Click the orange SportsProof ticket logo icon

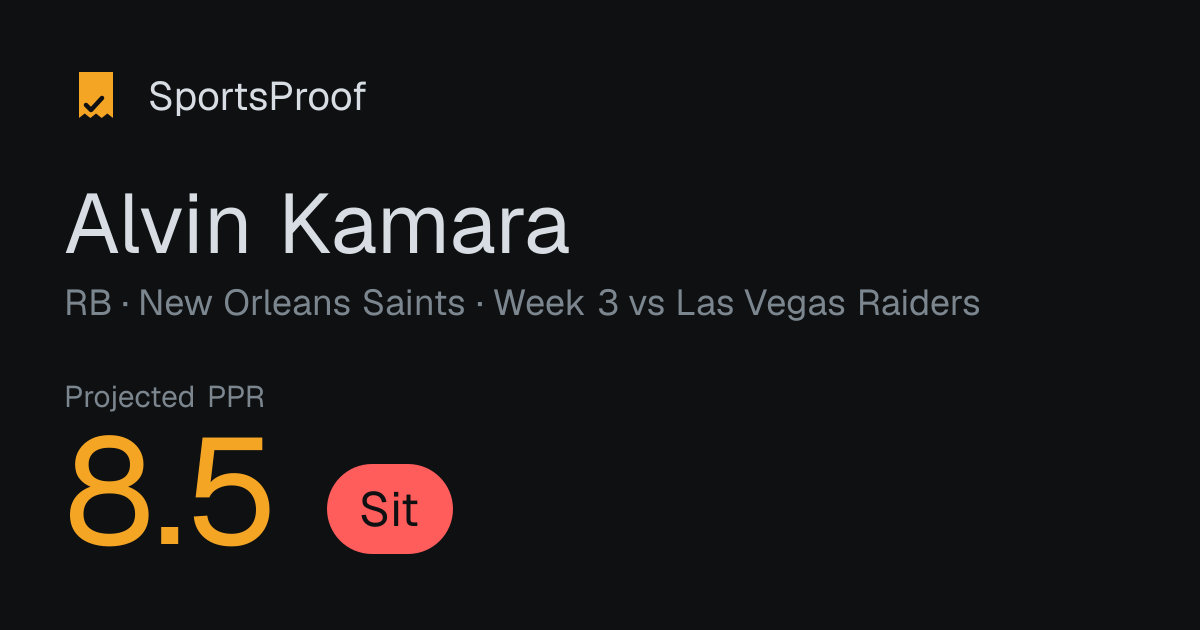tap(96, 96)
